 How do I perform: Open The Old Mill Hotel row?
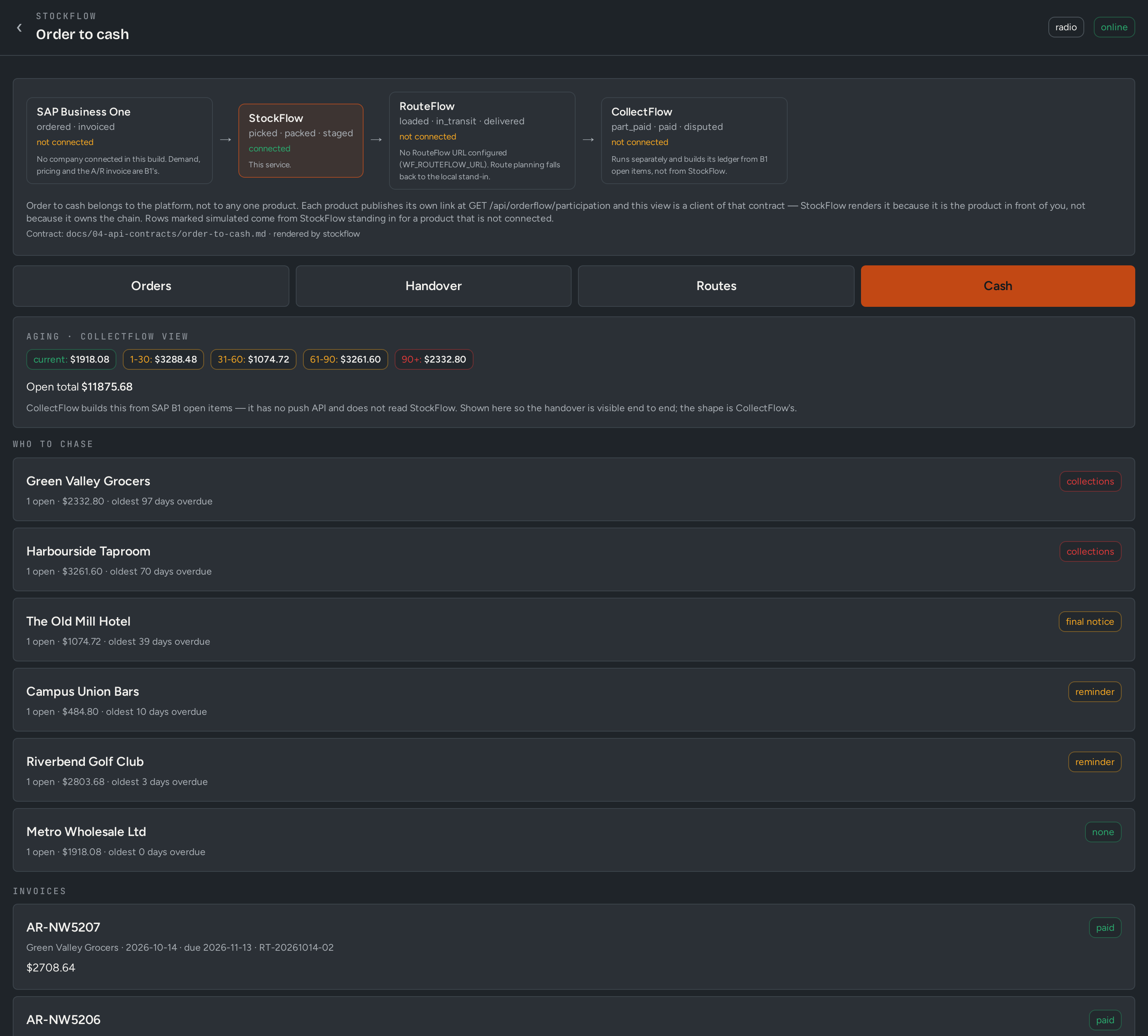(x=574, y=630)
